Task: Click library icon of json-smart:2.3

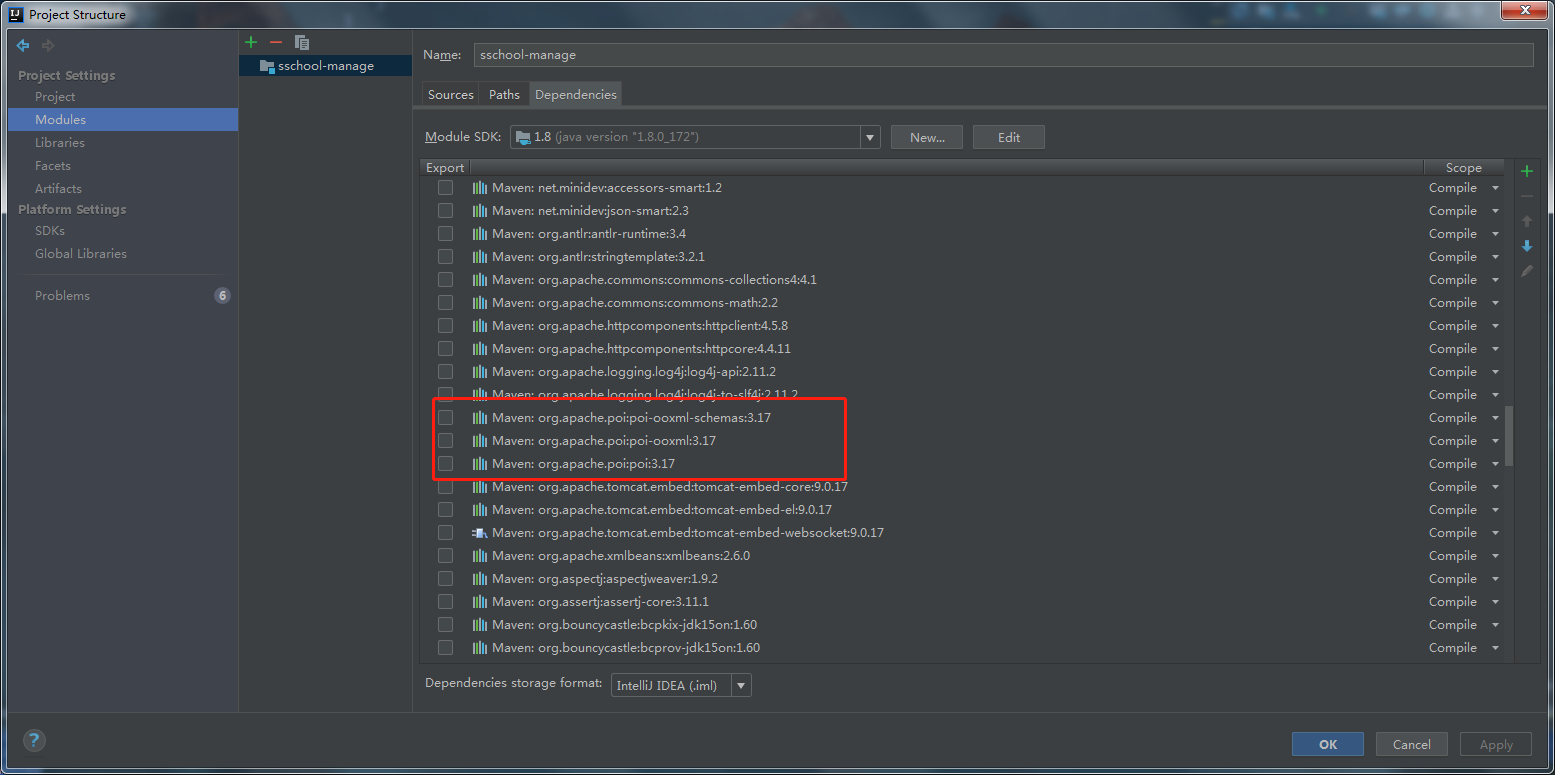Action: pos(480,211)
